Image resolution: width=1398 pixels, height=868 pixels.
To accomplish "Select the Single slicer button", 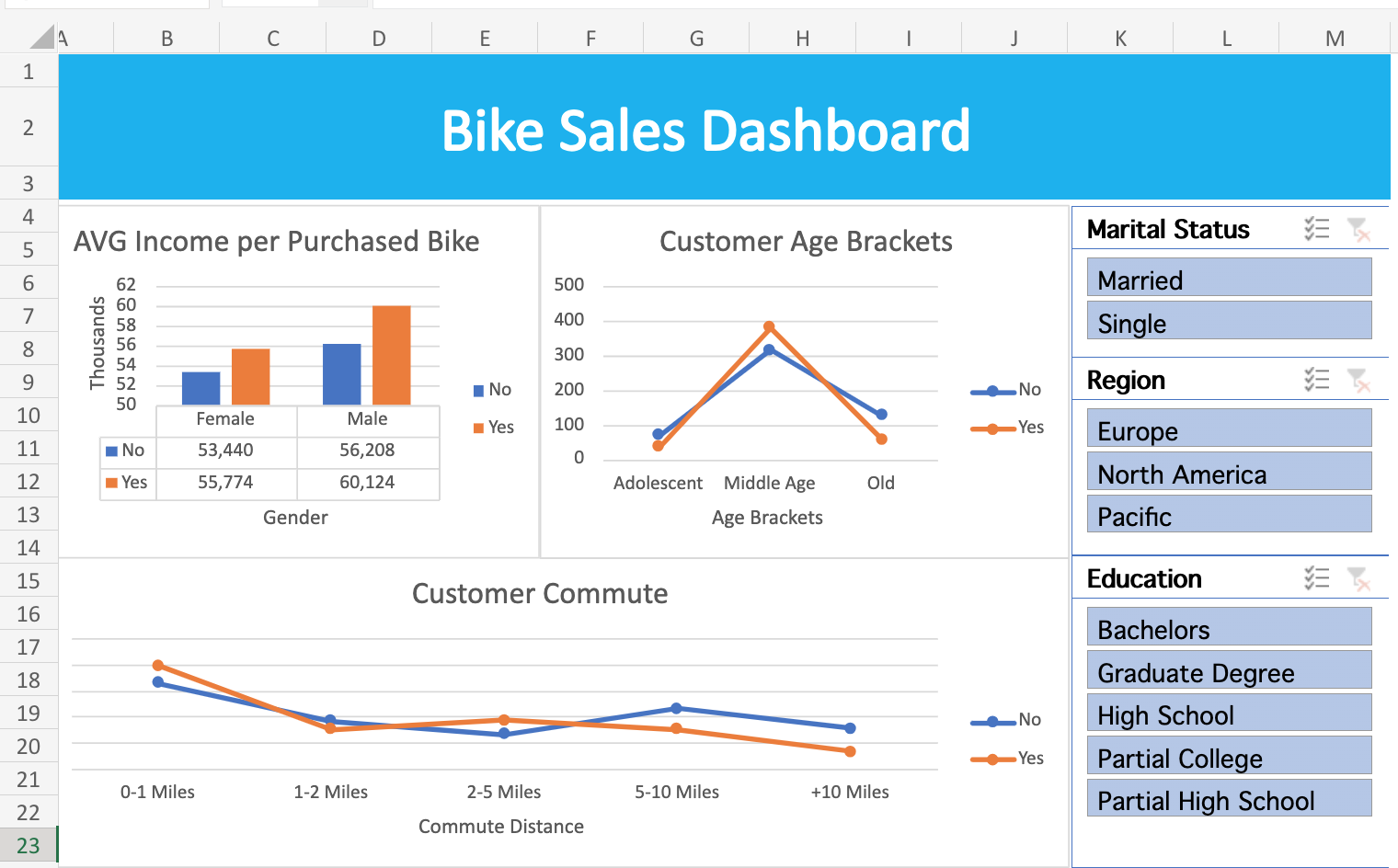I will pyautogui.click(x=1229, y=321).
